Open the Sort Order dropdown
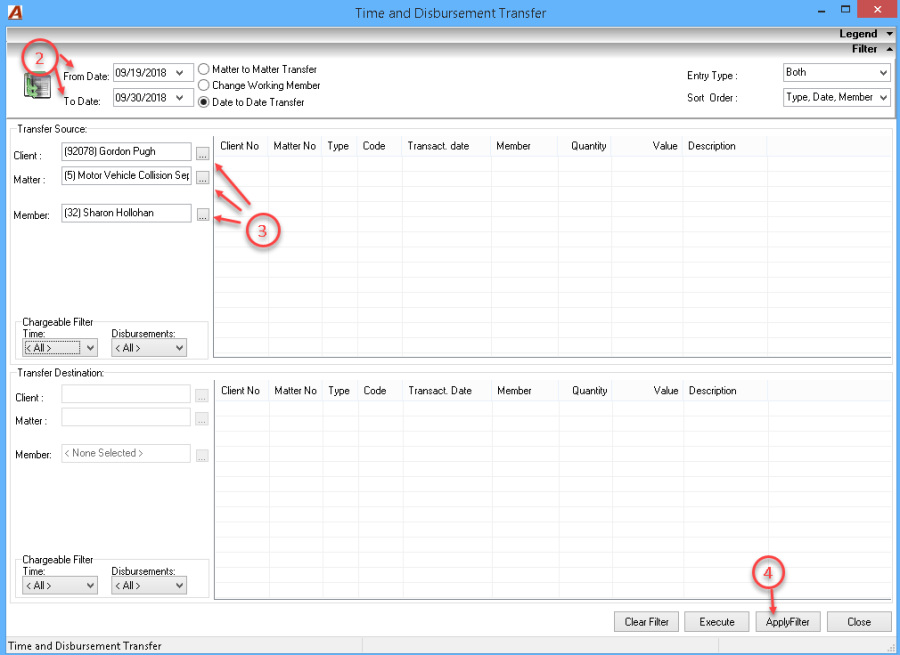Screen dimensions: 900x655 pos(883,98)
